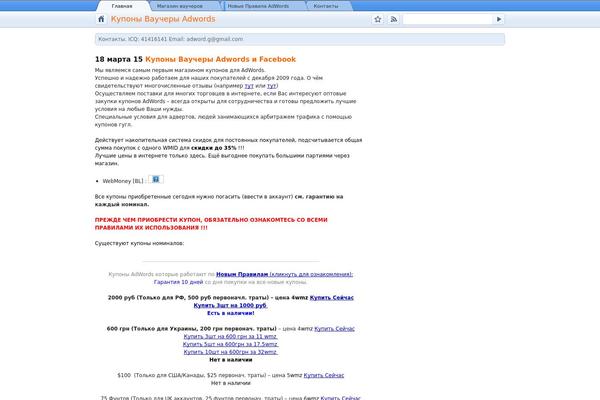Open the Новым Правилам link
Screen dimensions: 600x400
tap(242, 274)
